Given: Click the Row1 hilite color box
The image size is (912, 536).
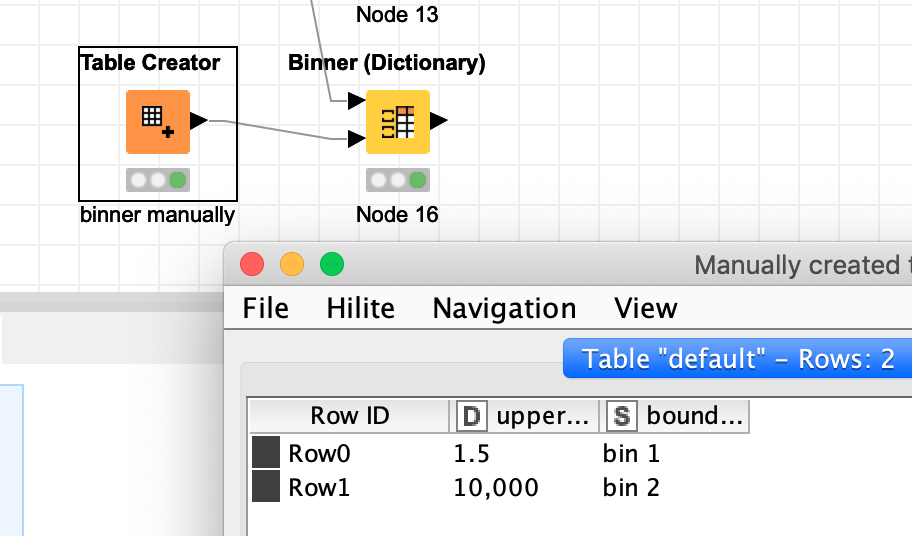Looking at the screenshot, I should pos(266,487).
